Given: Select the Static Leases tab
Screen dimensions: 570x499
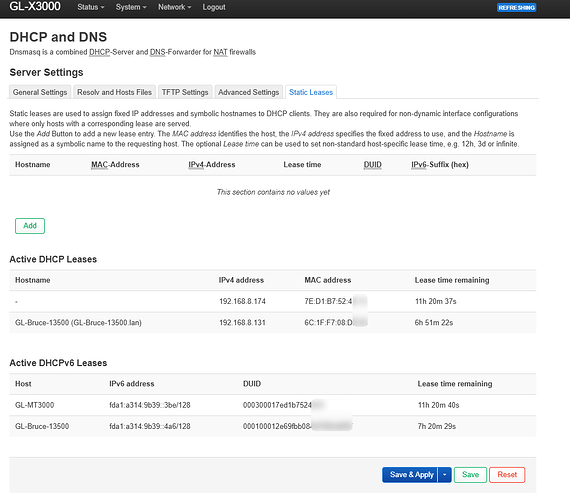Looking at the screenshot, I should [311, 92].
